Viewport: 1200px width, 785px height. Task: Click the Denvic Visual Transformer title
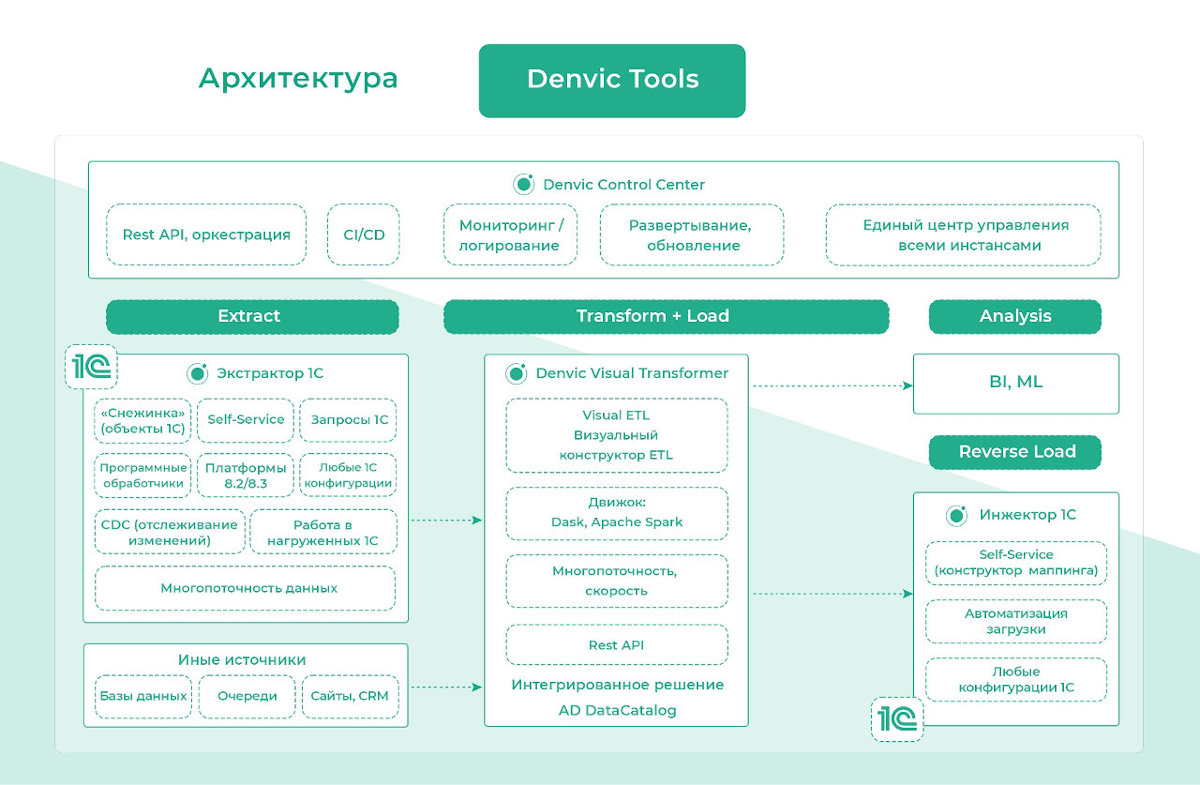(x=632, y=373)
